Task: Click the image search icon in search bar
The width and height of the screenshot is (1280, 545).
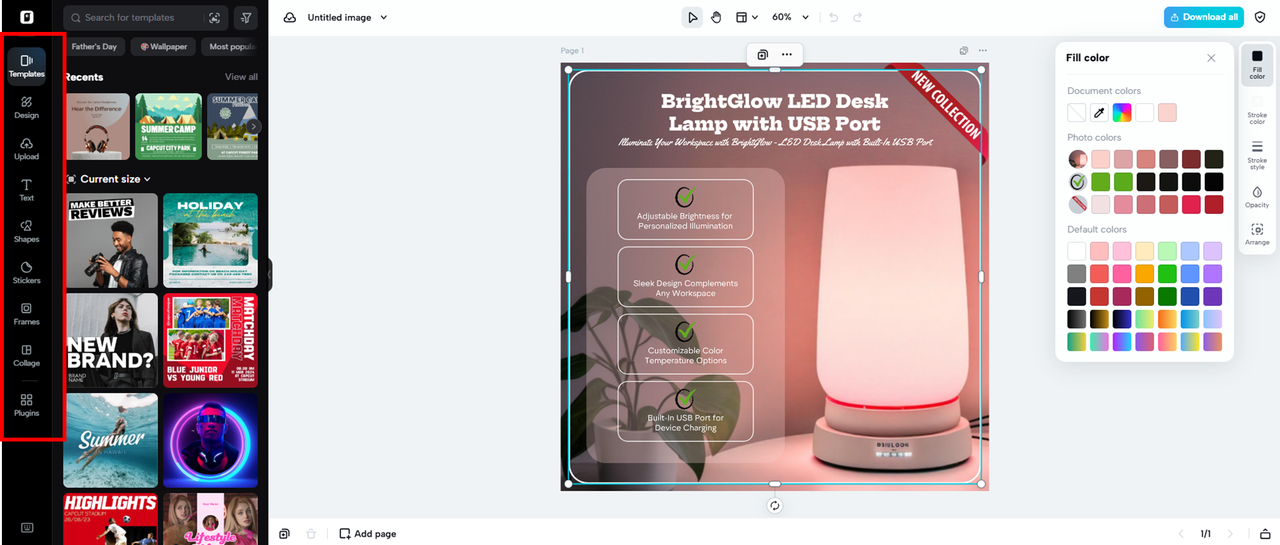Action: [214, 18]
